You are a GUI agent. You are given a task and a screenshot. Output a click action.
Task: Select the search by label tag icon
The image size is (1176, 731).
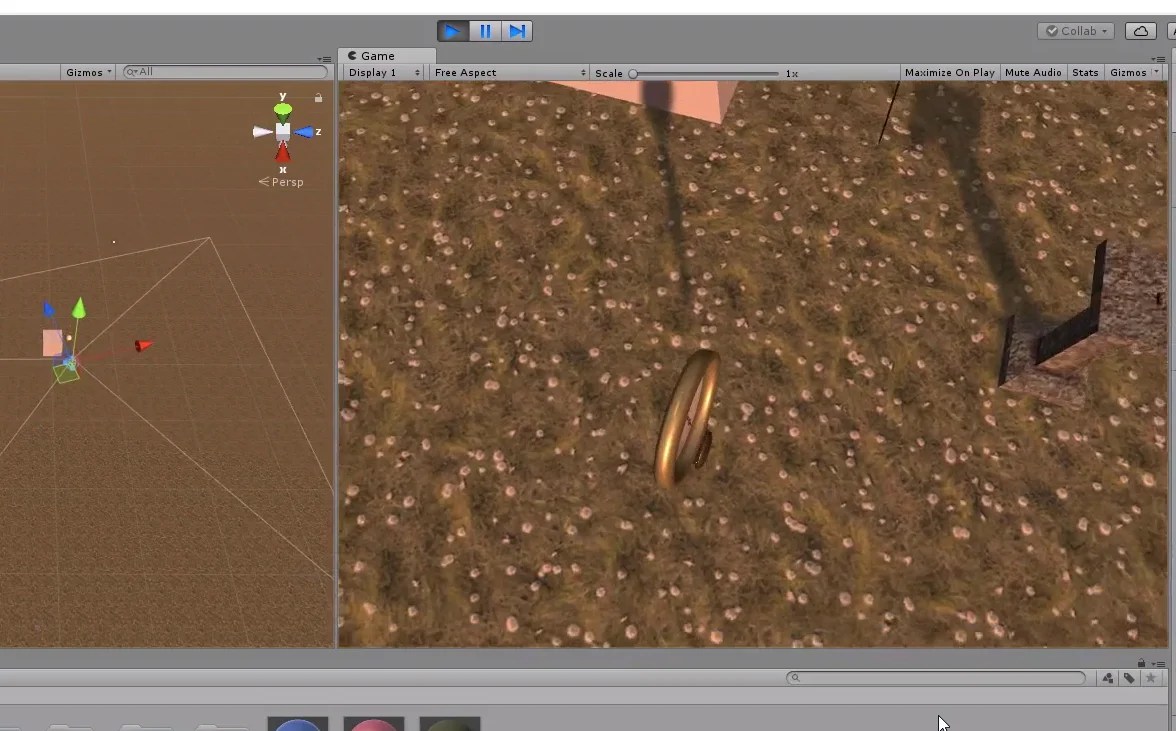click(1129, 677)
